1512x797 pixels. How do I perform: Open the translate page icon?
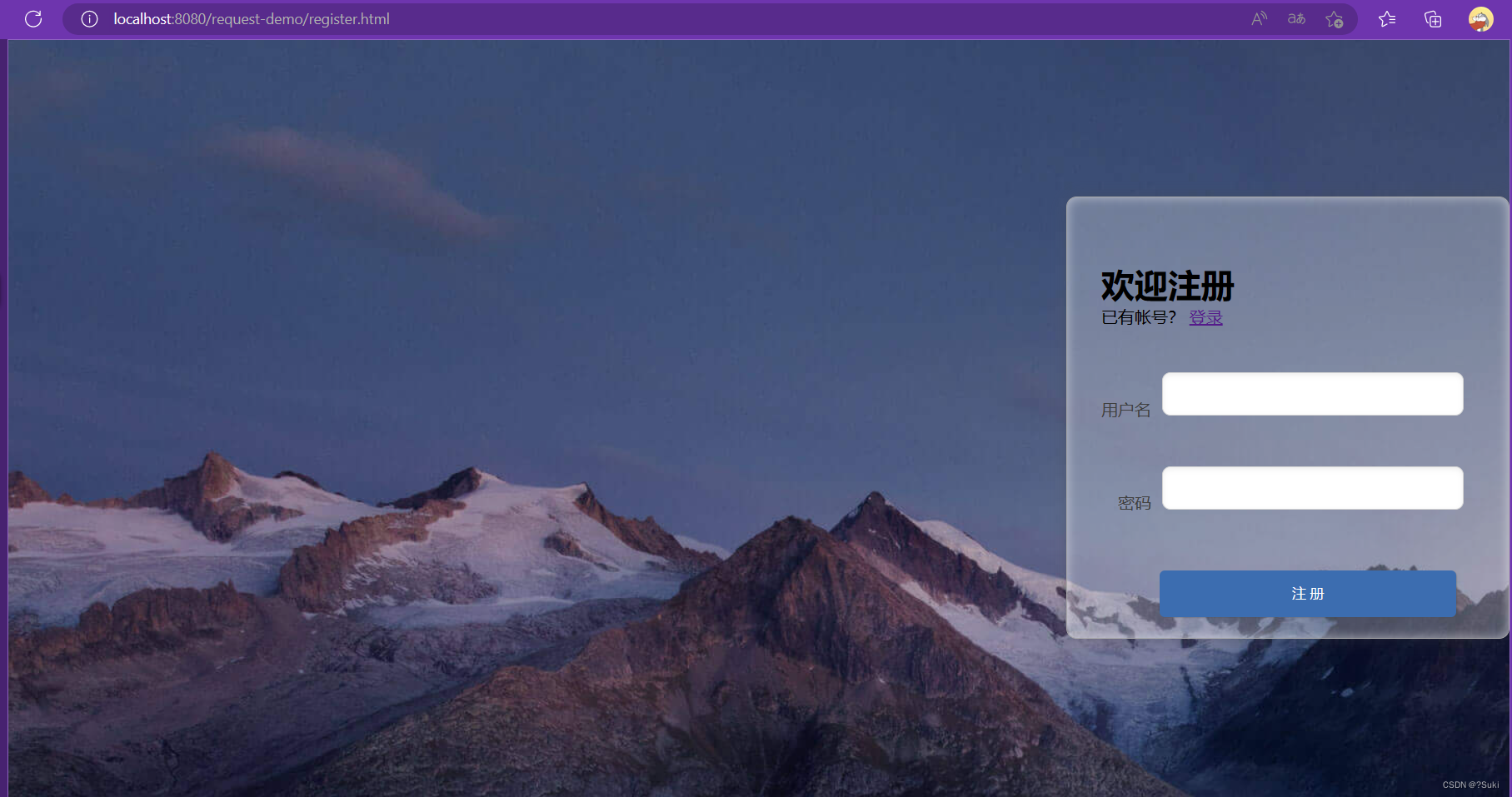(1296, 18)
